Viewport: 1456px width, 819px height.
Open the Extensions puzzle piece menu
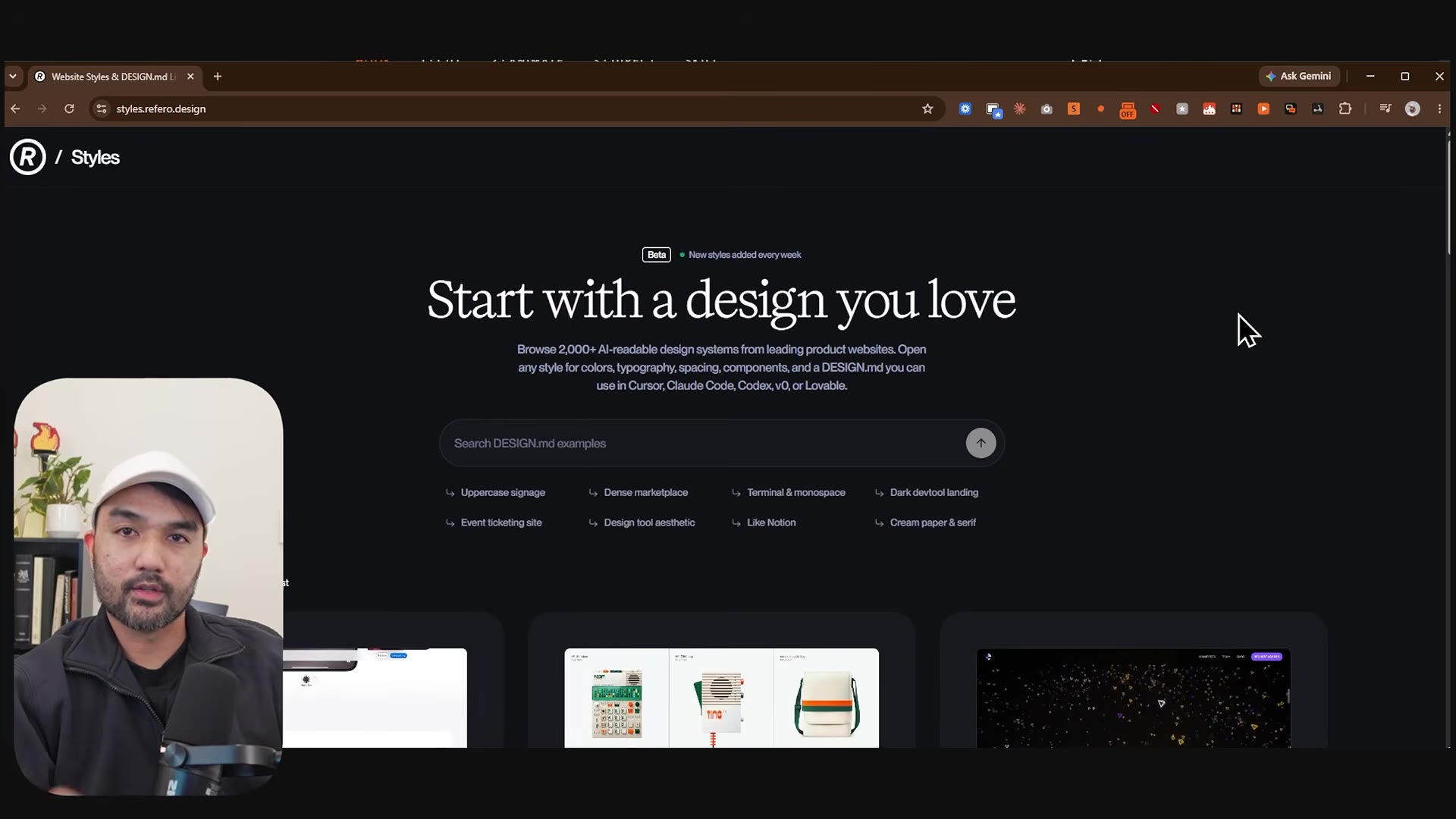[x=1345, y=108]
